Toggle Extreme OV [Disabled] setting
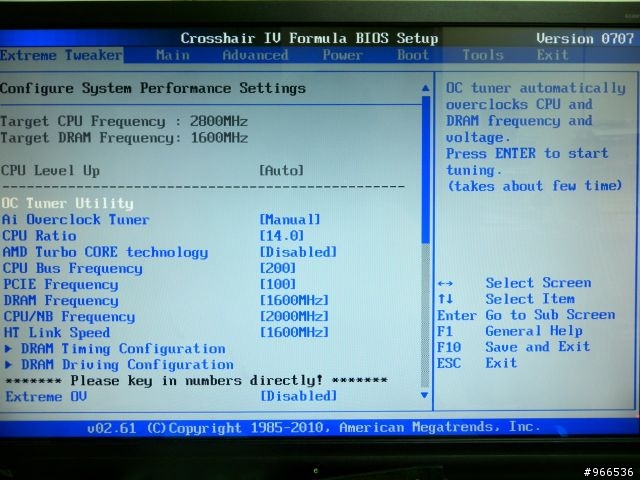 299,396
